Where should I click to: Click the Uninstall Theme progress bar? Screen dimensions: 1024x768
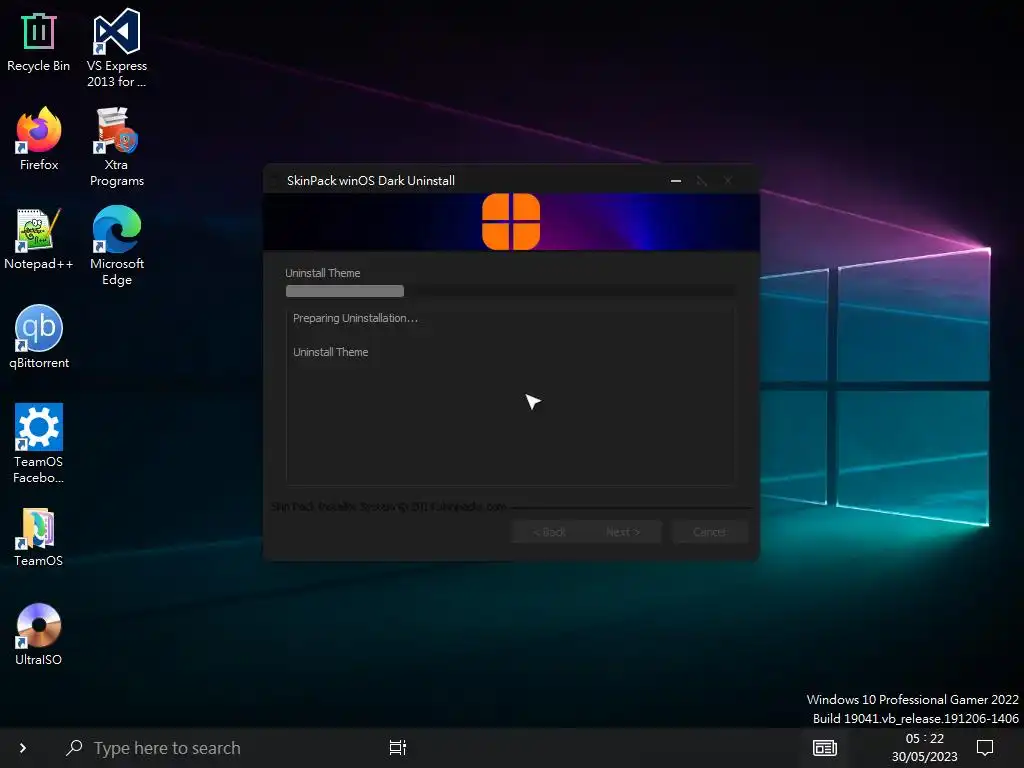pyautogui.click(x=511, y=291)
